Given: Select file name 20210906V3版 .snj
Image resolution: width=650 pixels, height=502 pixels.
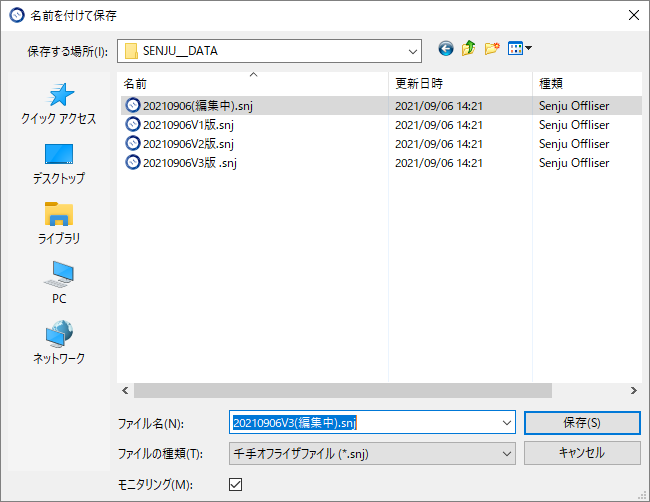Looking at the screenshot, I should point(190,163).
